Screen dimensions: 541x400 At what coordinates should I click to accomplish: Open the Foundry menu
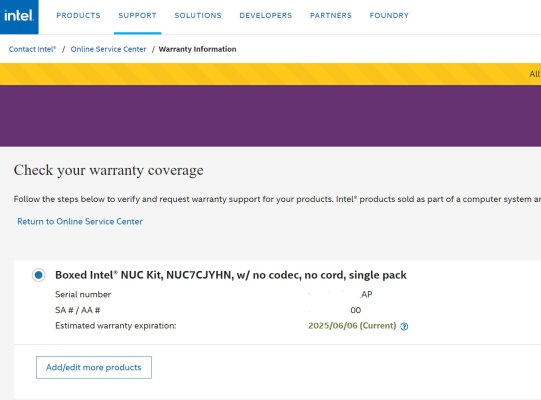[389, 16]
